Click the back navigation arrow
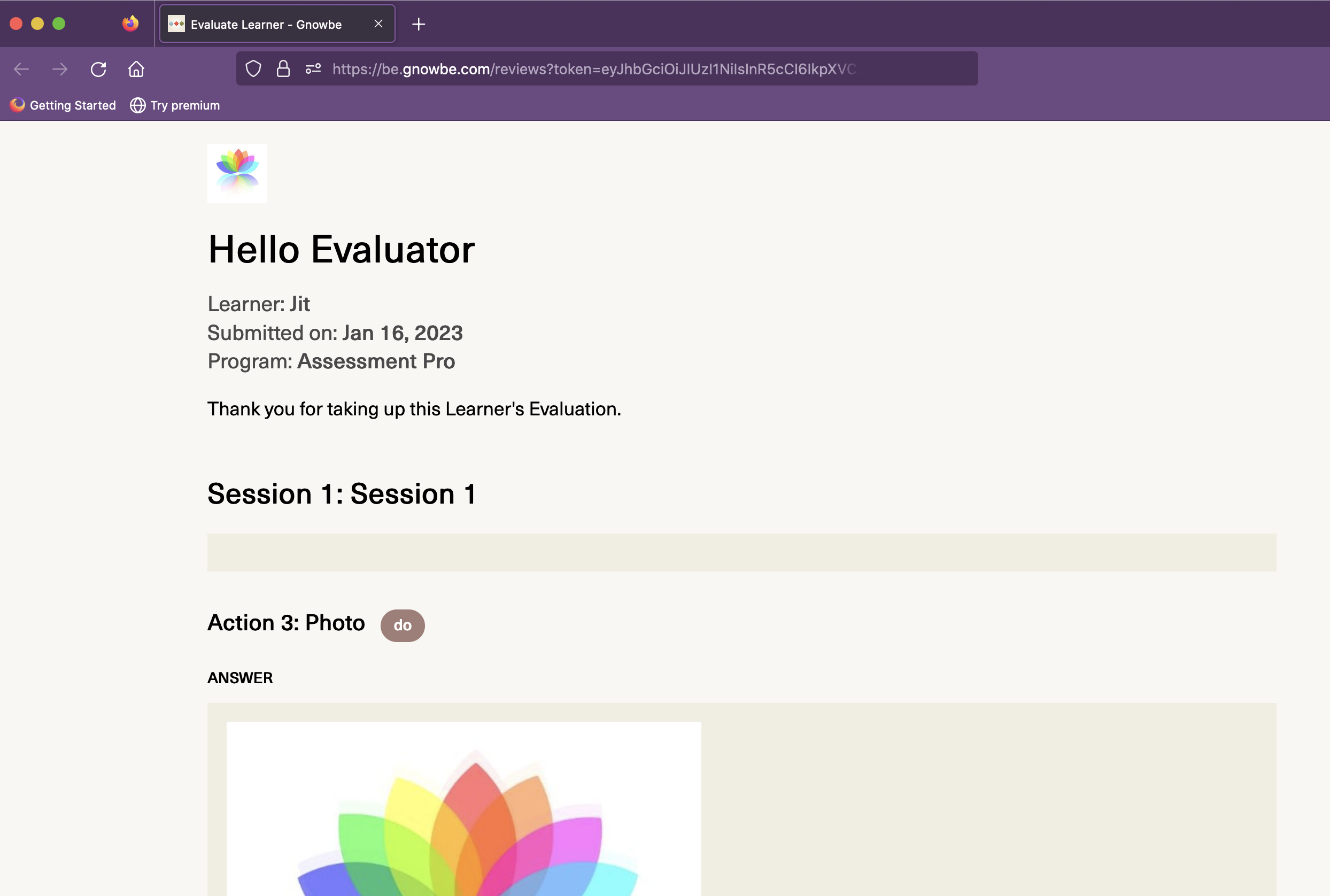The height and width of the screenshot is (896, 1330). pos(21,69)
